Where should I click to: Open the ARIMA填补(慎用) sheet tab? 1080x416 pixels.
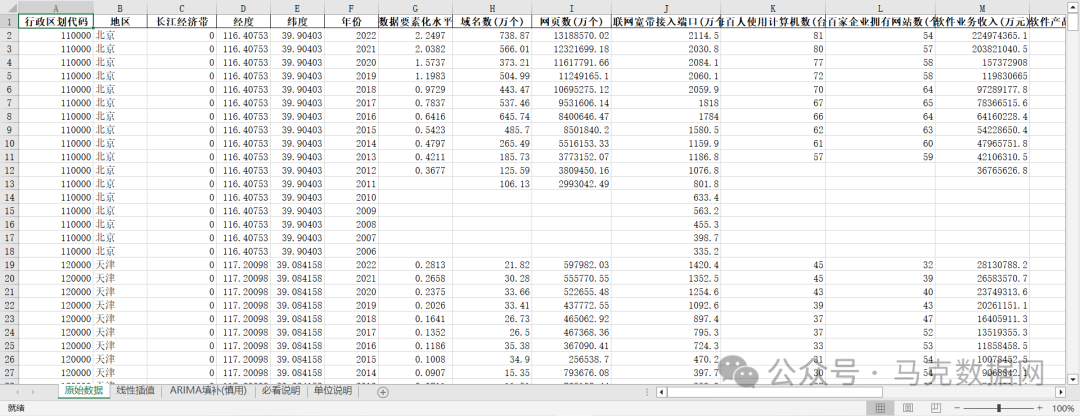click(207, 391)
